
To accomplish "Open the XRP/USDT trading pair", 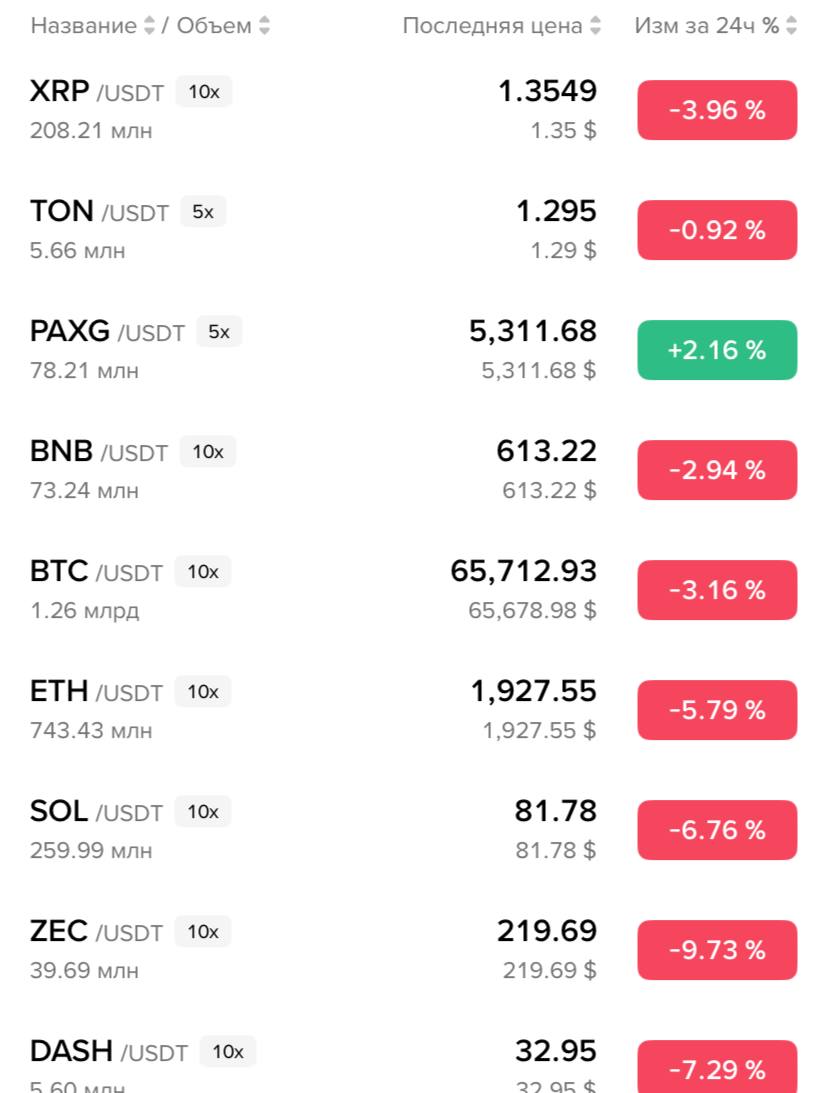I will (414, 110).
